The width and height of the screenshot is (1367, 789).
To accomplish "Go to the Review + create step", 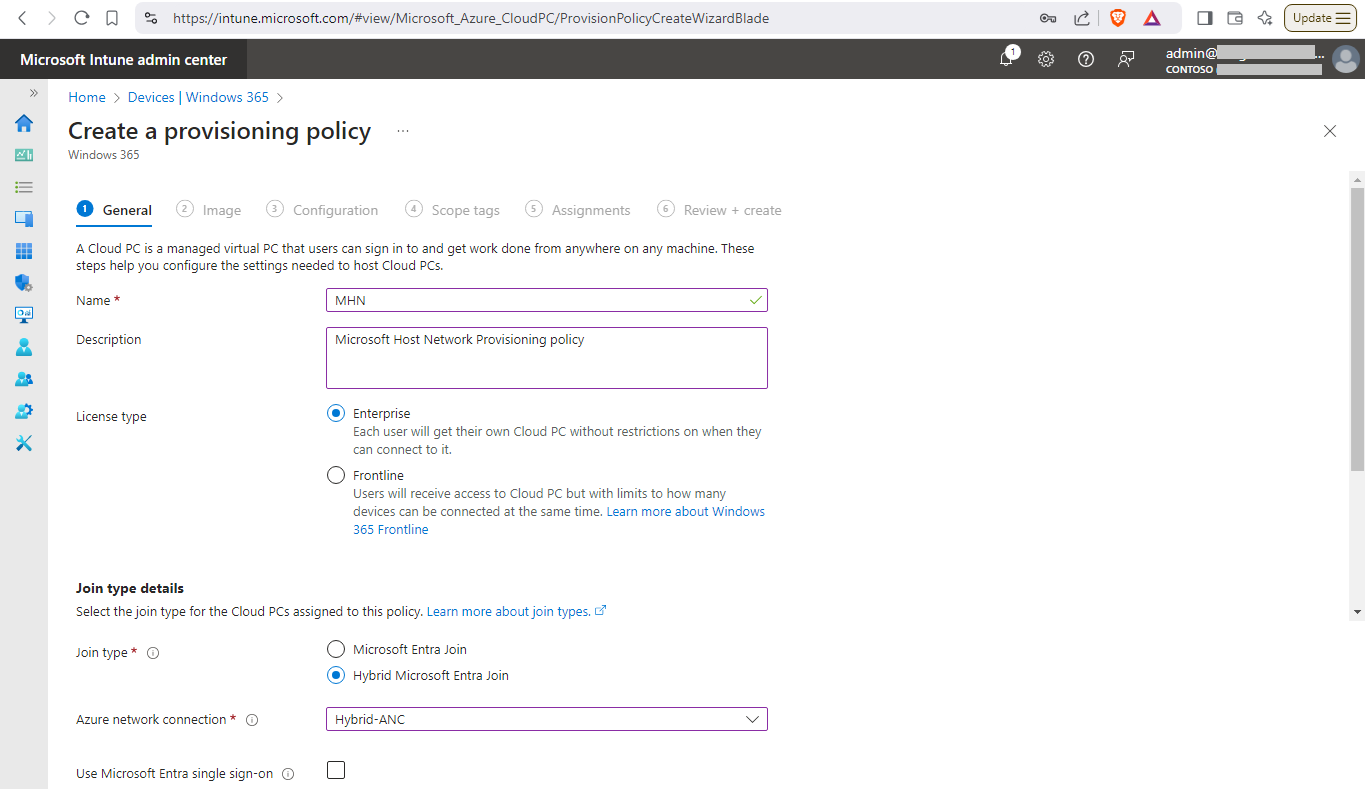I will (719, 210).
